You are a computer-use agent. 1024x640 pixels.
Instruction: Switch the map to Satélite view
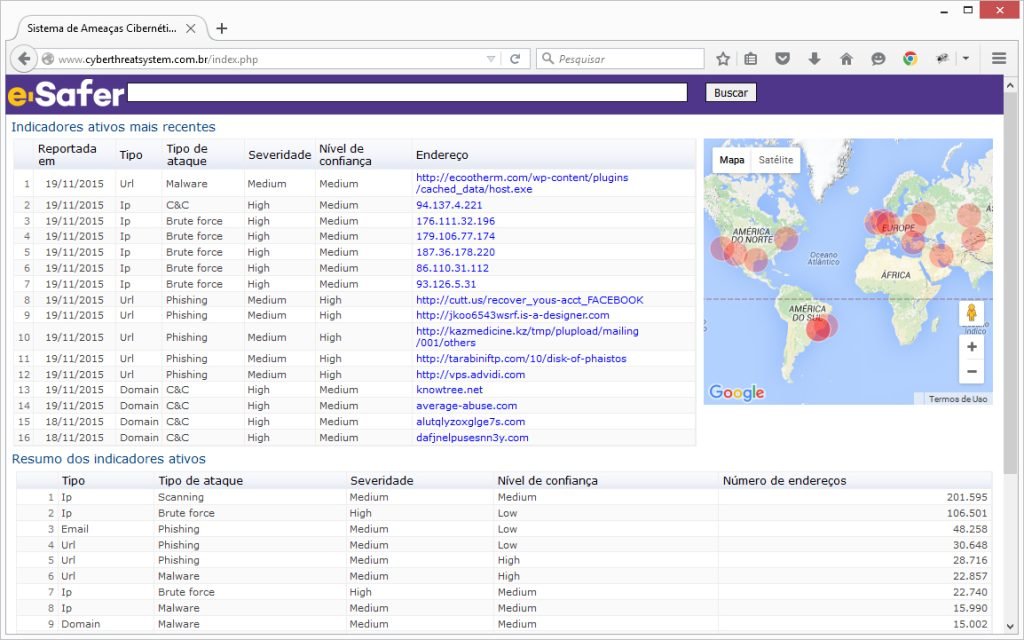pyautogui.click(x=775, y=160)
